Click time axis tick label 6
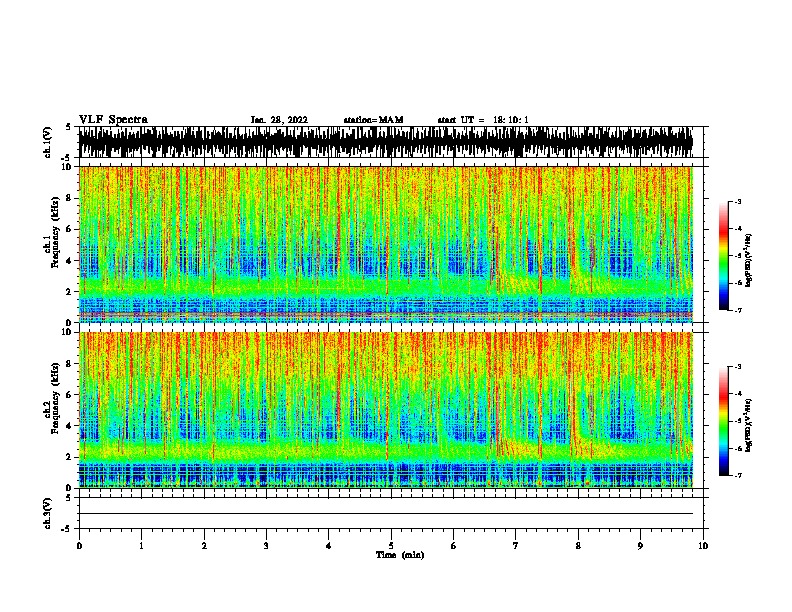Image resolution: width=792 pixels, height=612 pixels. [454, 546]
